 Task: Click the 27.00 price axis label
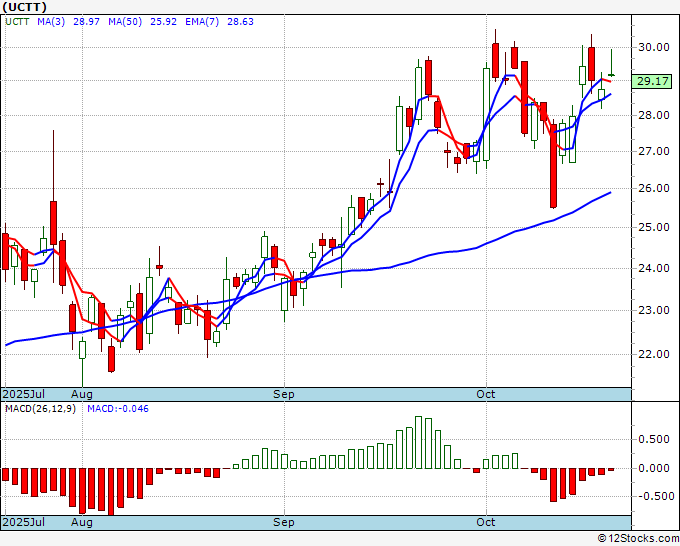(x=654, y=151)
